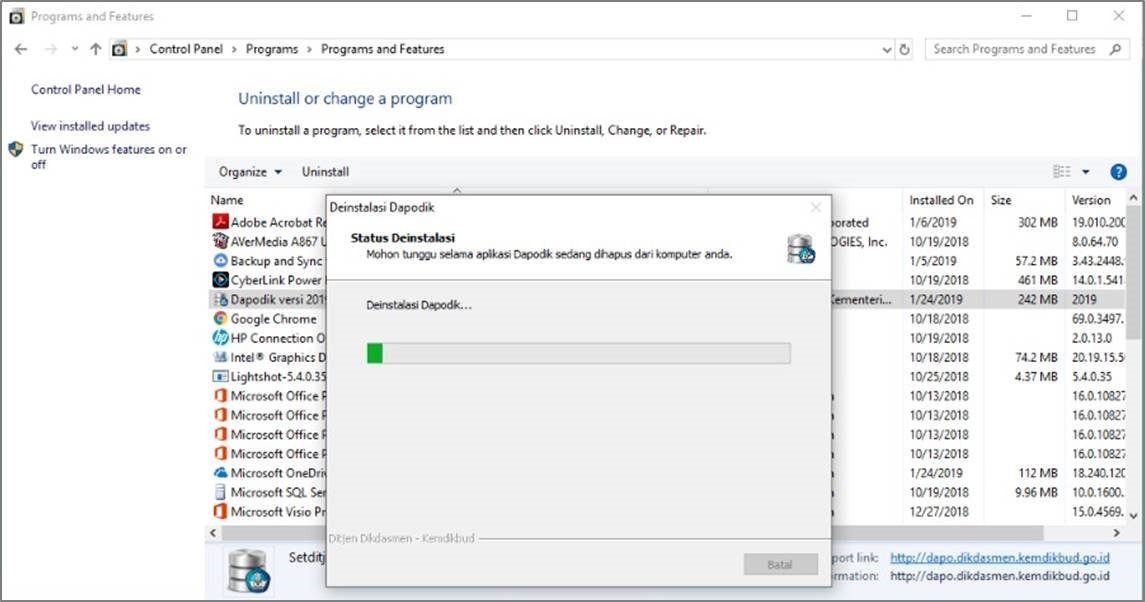Image resolution: width=1145 pixels, height=602 pixels.
Task: Open the Organize dropdown menu
Action: [250, 172]
